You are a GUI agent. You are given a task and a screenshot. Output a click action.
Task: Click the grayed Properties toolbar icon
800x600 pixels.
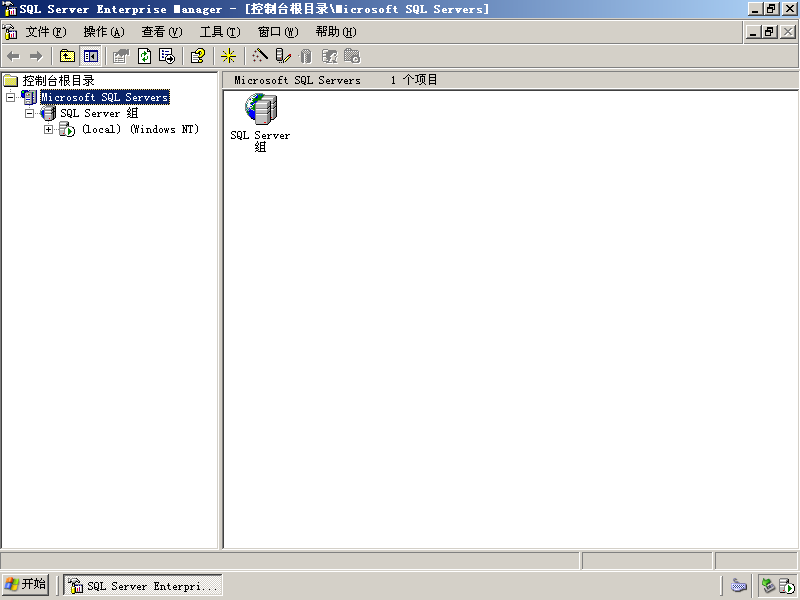click(121, 56)
